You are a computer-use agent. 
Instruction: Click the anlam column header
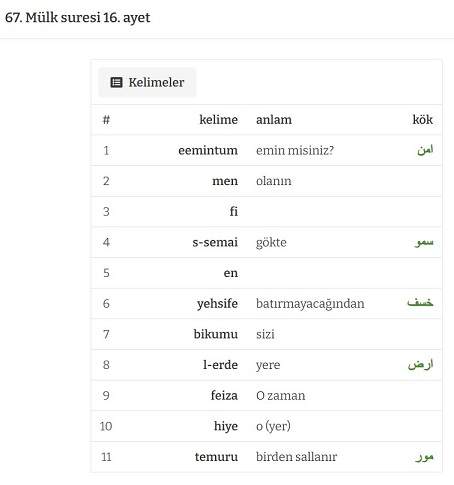(x=274, y=120)
